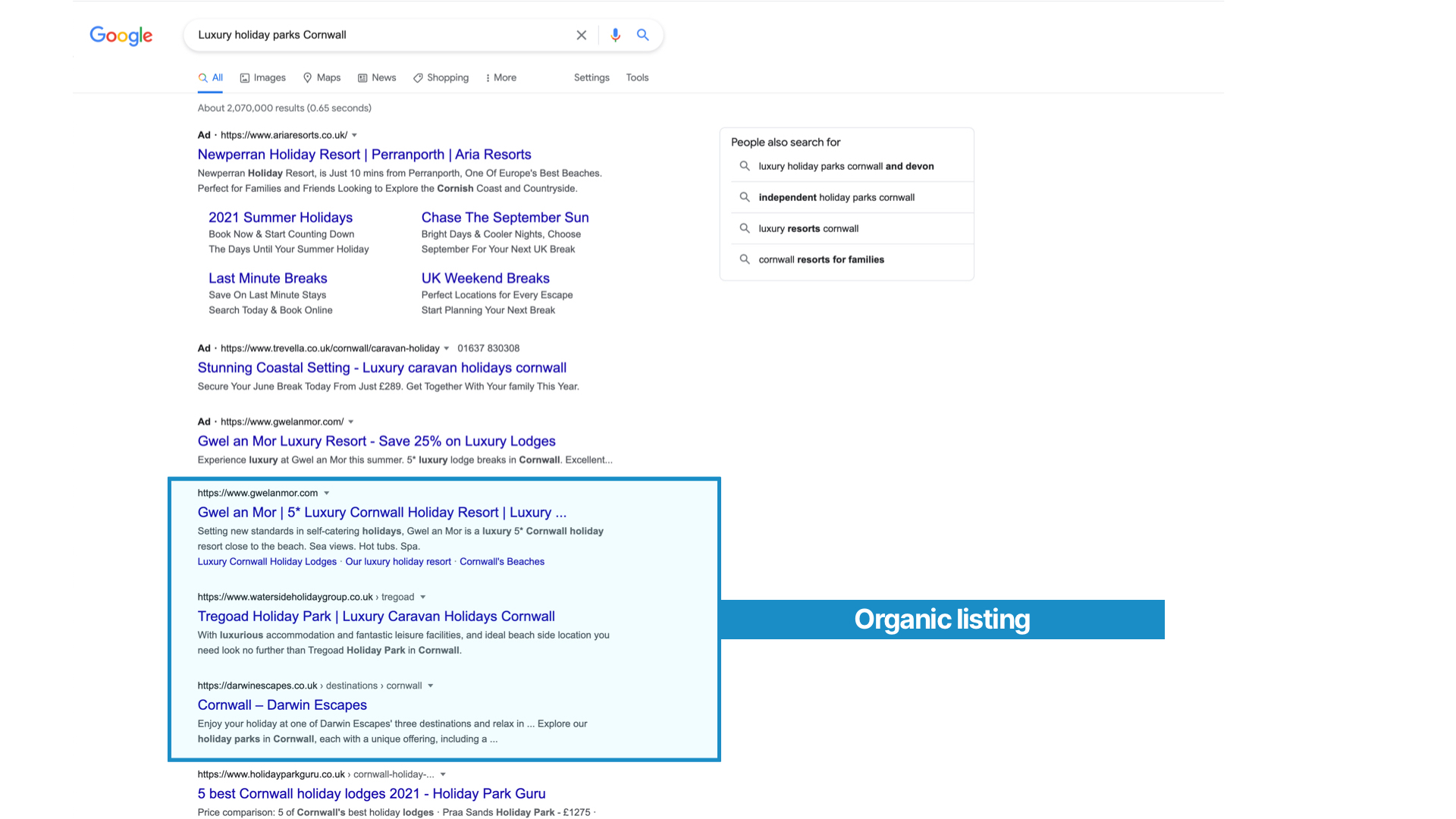Click the https://www.ariaresorts.co.uk/ ad URL text
This screenshot has width=1456, height=819.
pos(284,135)
